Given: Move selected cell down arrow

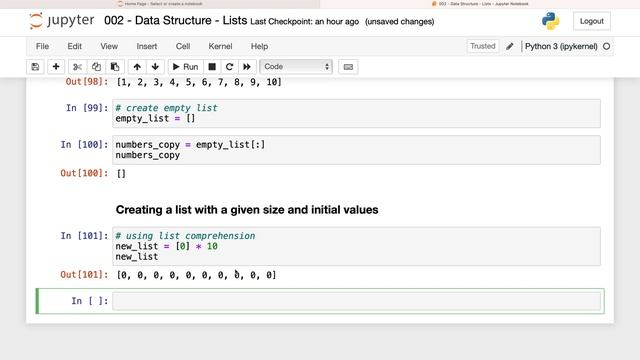Looking at the screenshot, I should tap(156, 67).
